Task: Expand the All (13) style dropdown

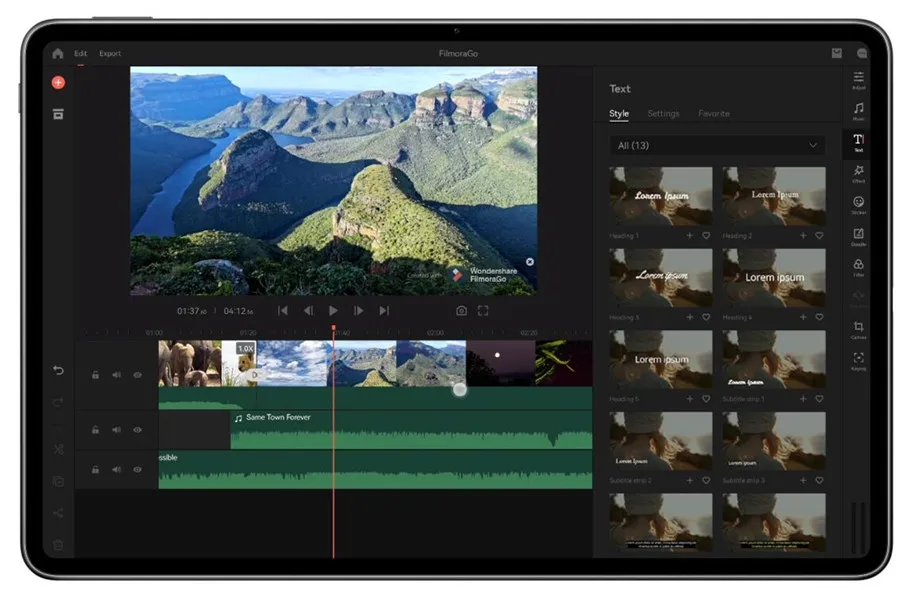Action: pyautogui.click(x=717, y=145)
